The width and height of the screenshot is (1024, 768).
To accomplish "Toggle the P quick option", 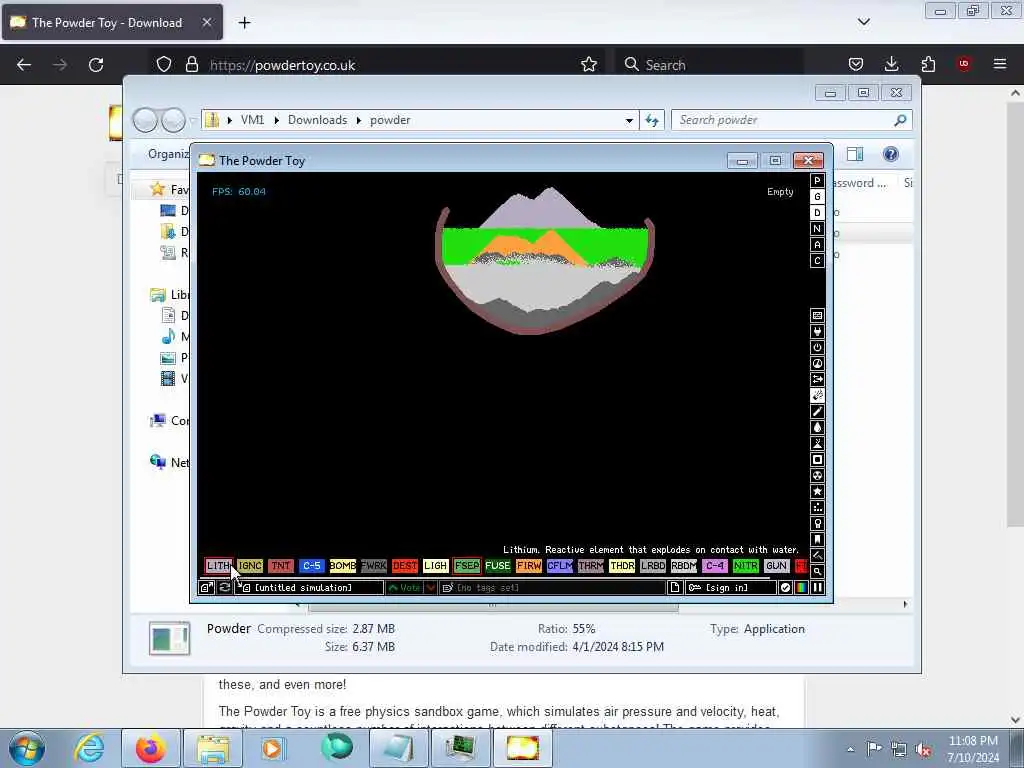I will point(817,181).
